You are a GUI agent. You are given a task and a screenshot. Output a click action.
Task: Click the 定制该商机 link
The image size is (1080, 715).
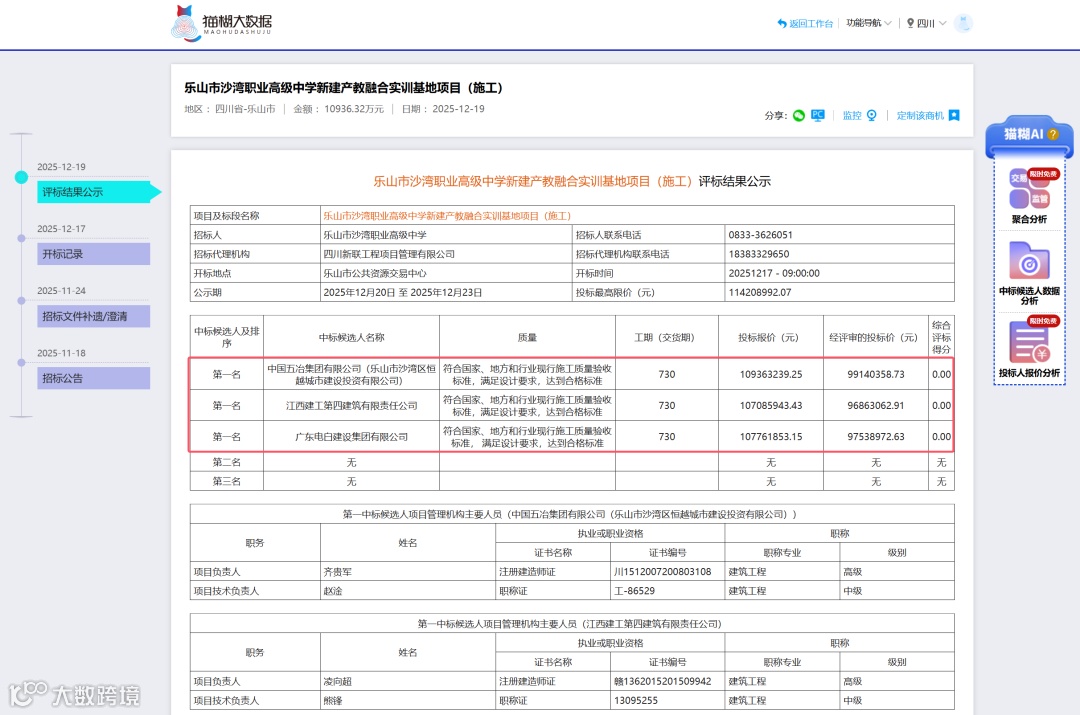[920, 116]
